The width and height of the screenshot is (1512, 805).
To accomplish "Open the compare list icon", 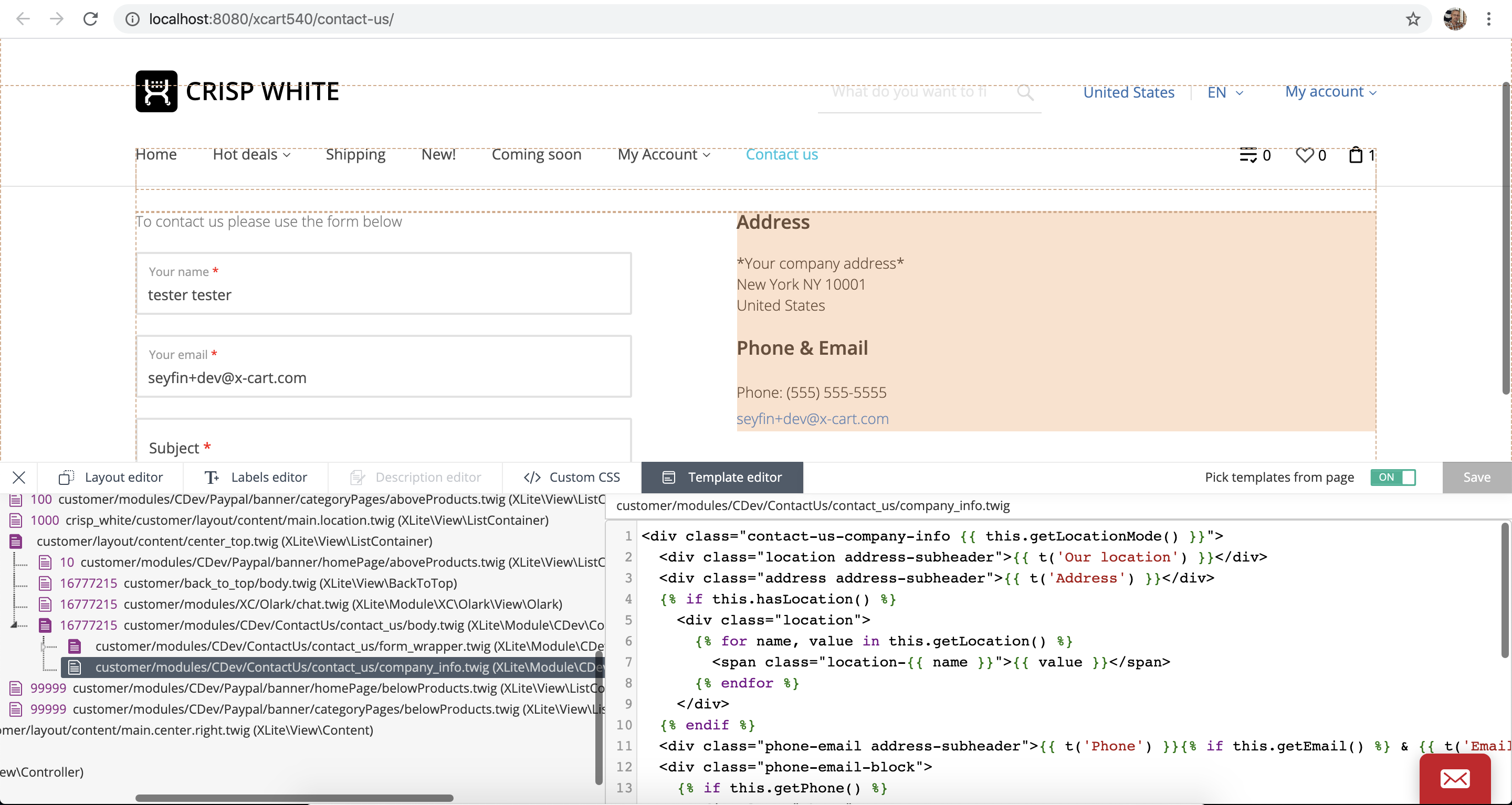I will click(1248, 155).
